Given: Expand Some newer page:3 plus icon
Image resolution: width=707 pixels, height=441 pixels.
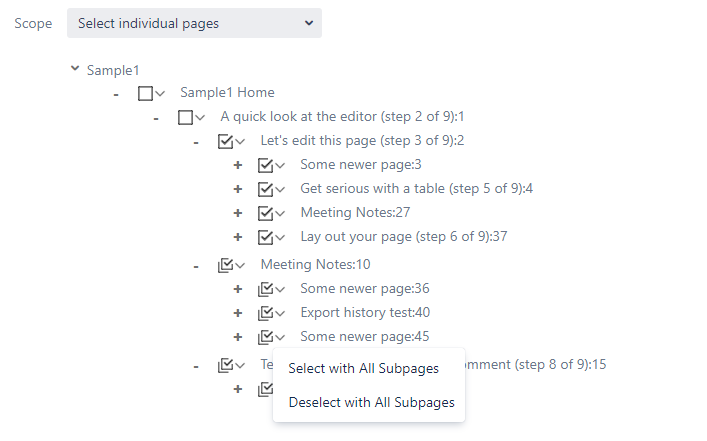Looking at the screenshot, I should (238, 165).
